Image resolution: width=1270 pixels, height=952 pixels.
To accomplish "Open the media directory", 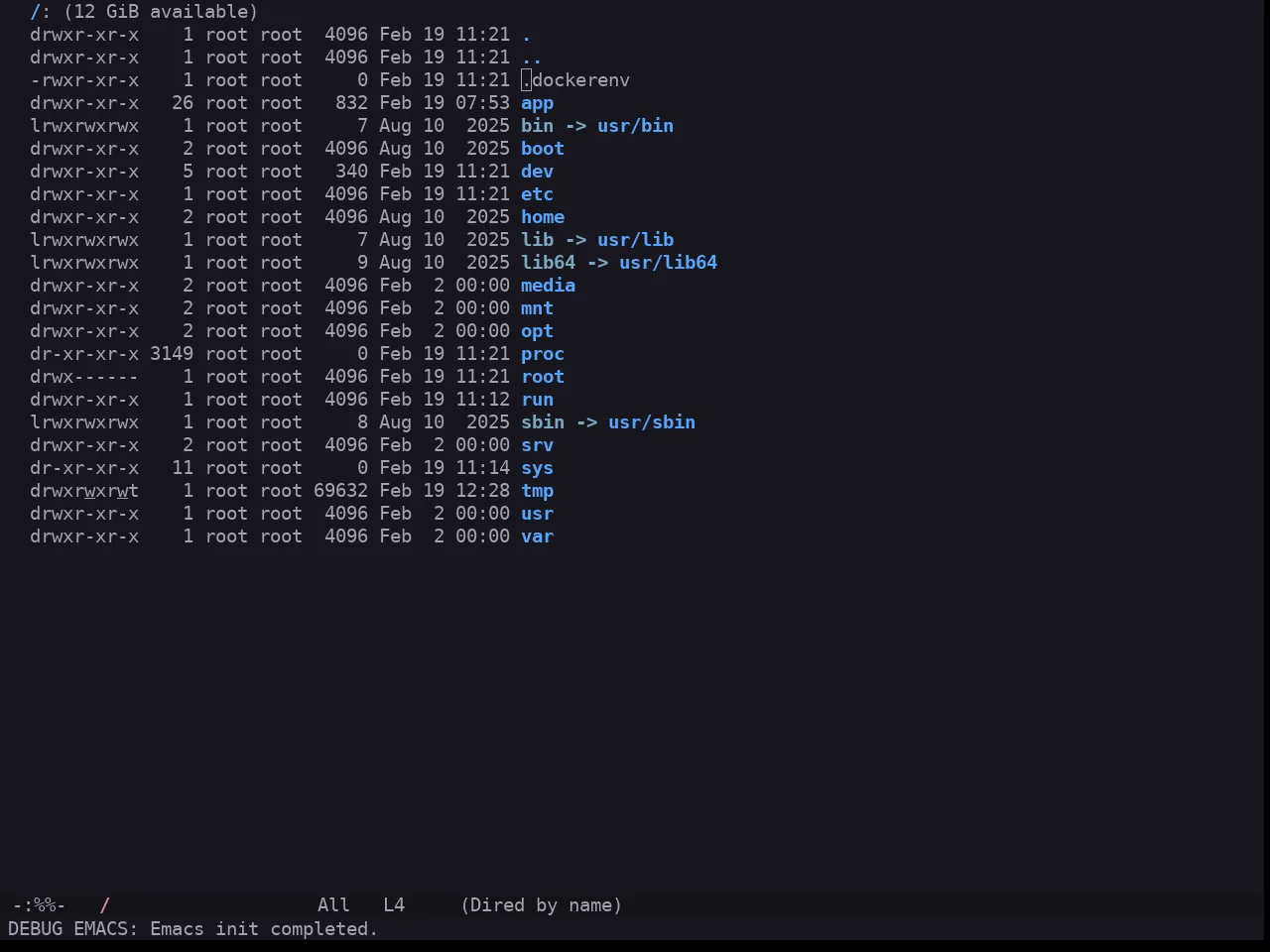I will pos(548,286).
